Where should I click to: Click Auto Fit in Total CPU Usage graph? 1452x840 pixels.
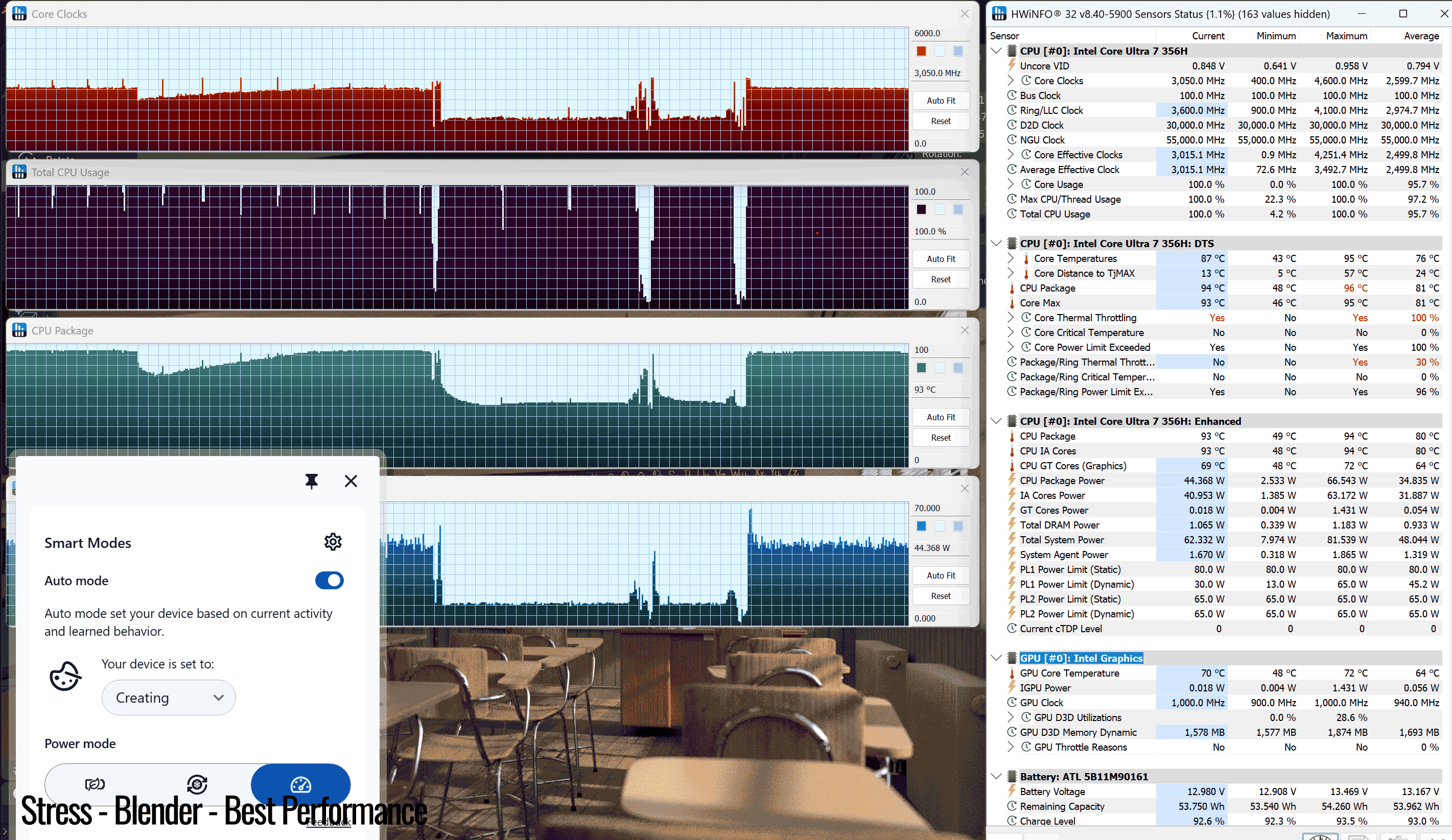click(941, 259)
